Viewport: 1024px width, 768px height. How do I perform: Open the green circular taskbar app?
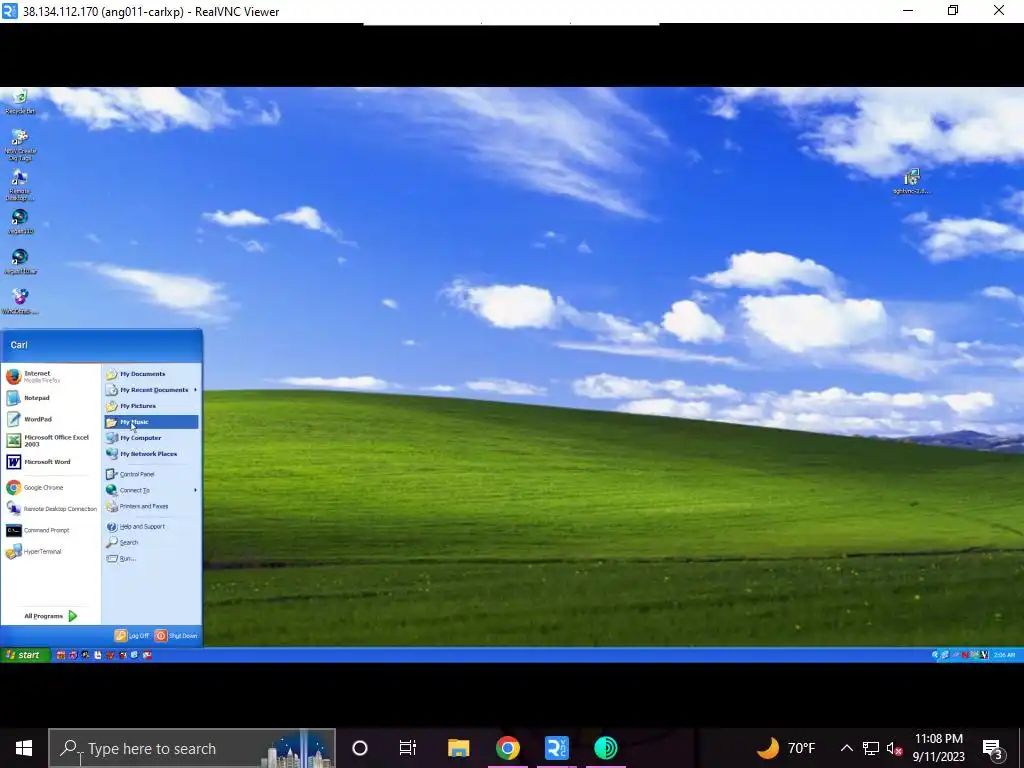pyautogui.click(x=605, y=748)
